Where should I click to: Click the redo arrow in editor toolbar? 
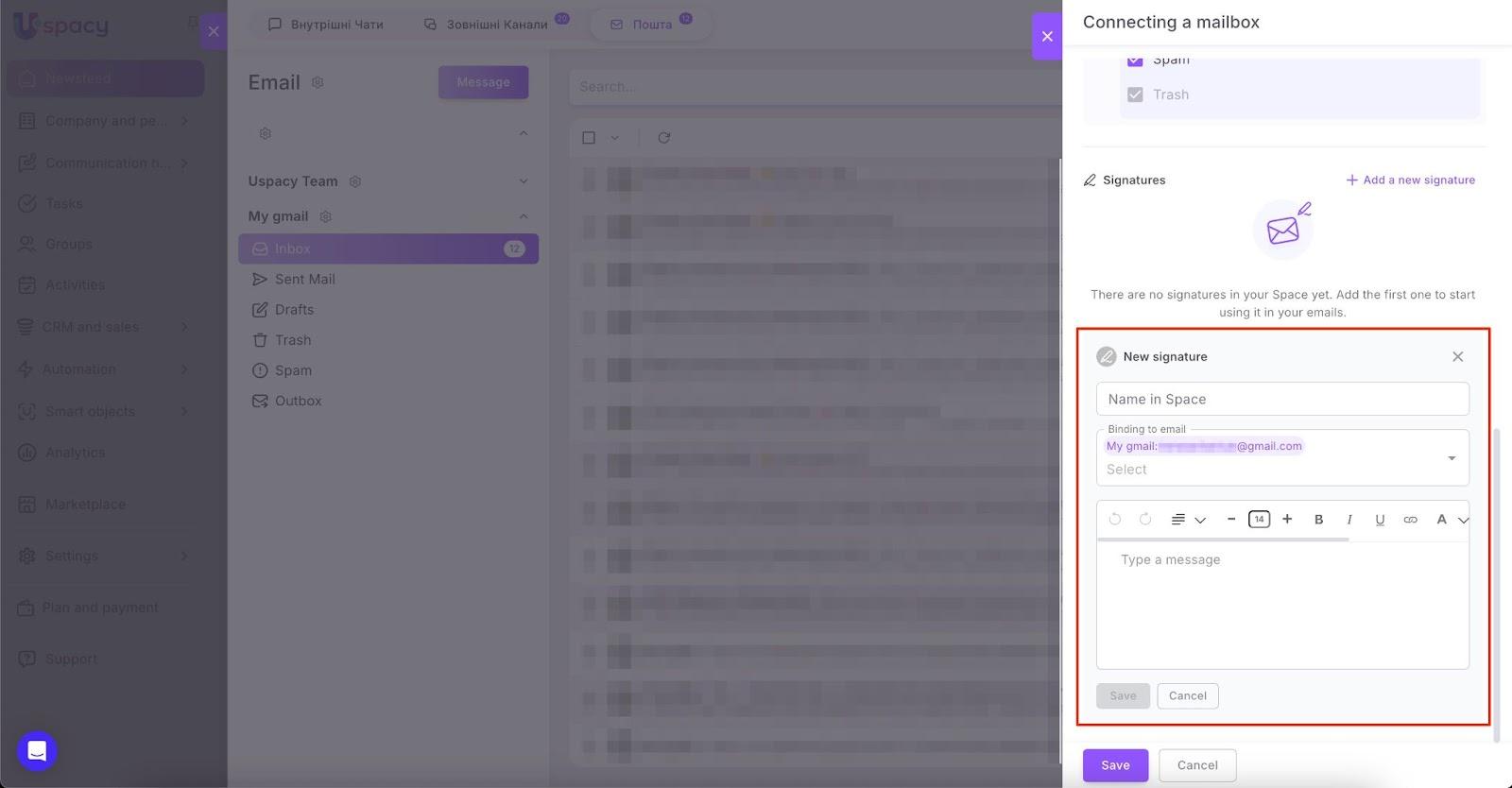click(1145, 520)
